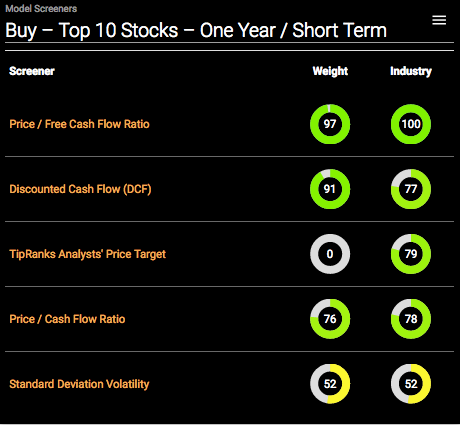Open TipRanks Analysts' Price Target screener
The image size is (460, 425).
tap(87, 254)
